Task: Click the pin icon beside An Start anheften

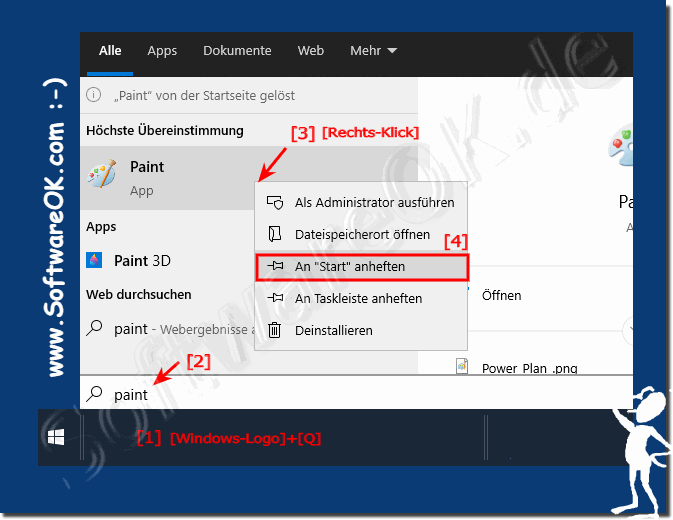Action: click(x=275, y=266)
